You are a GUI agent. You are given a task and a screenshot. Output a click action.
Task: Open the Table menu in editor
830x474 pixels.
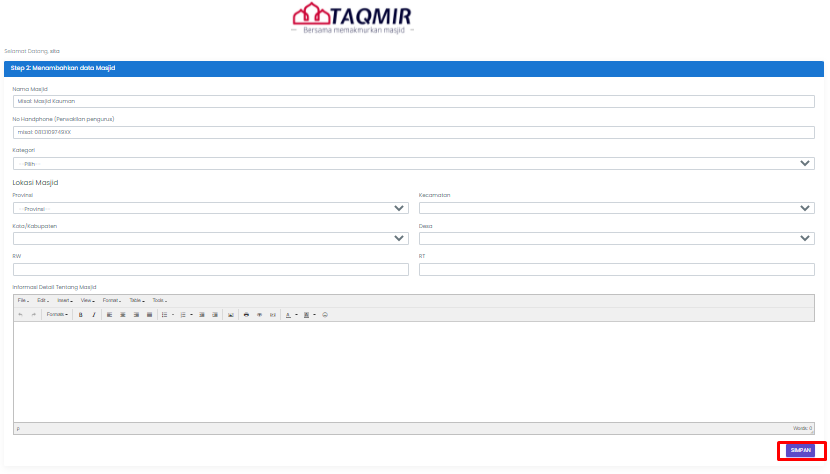coord(136,300)
